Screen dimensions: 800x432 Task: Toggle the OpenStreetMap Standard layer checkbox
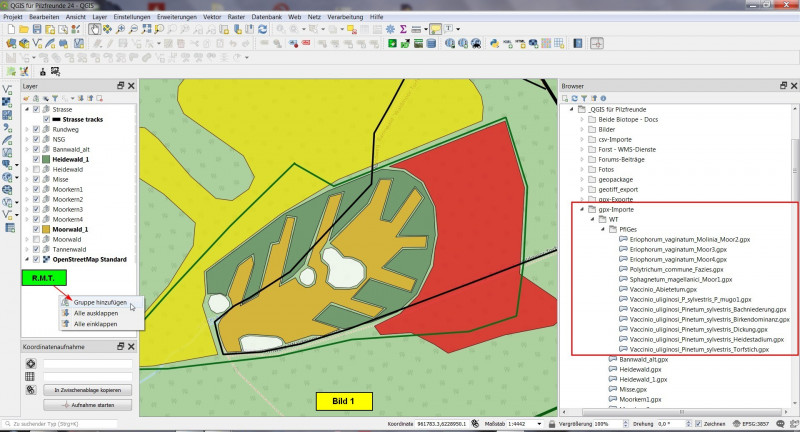pos(37,259)
